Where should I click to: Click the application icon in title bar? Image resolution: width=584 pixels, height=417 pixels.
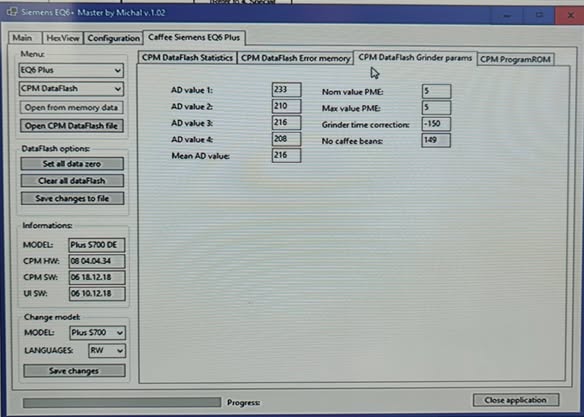point(12,12)
